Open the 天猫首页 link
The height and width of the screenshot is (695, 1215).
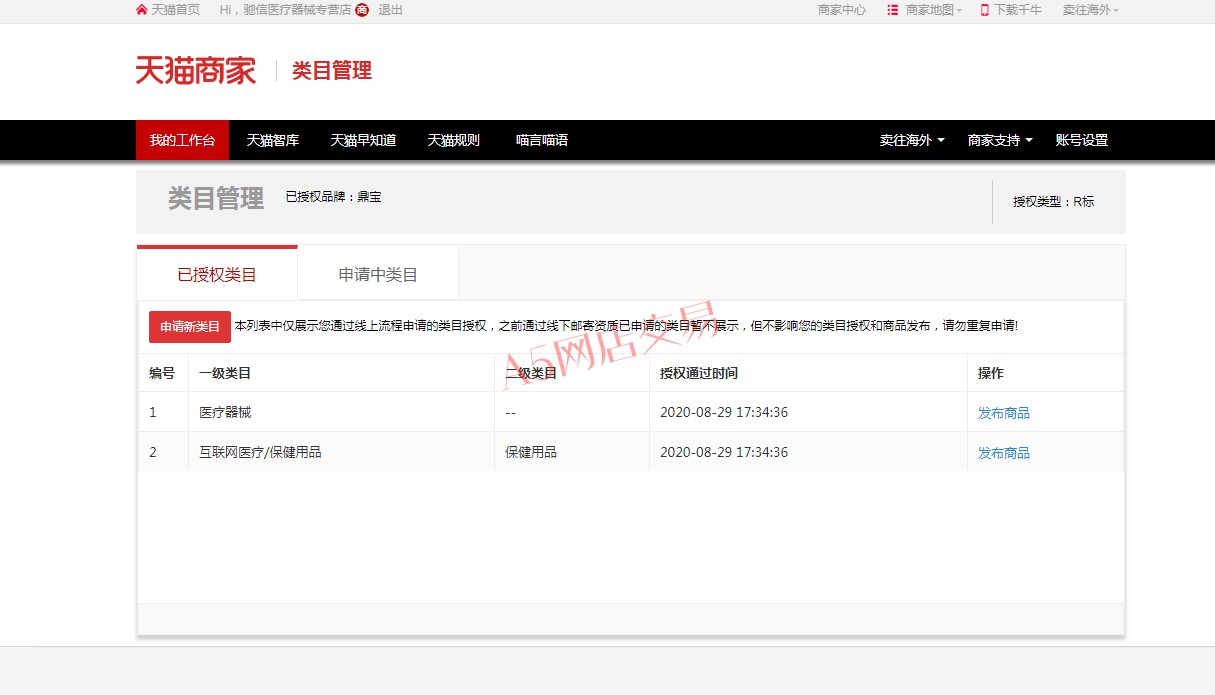click(x=175, y=10)
